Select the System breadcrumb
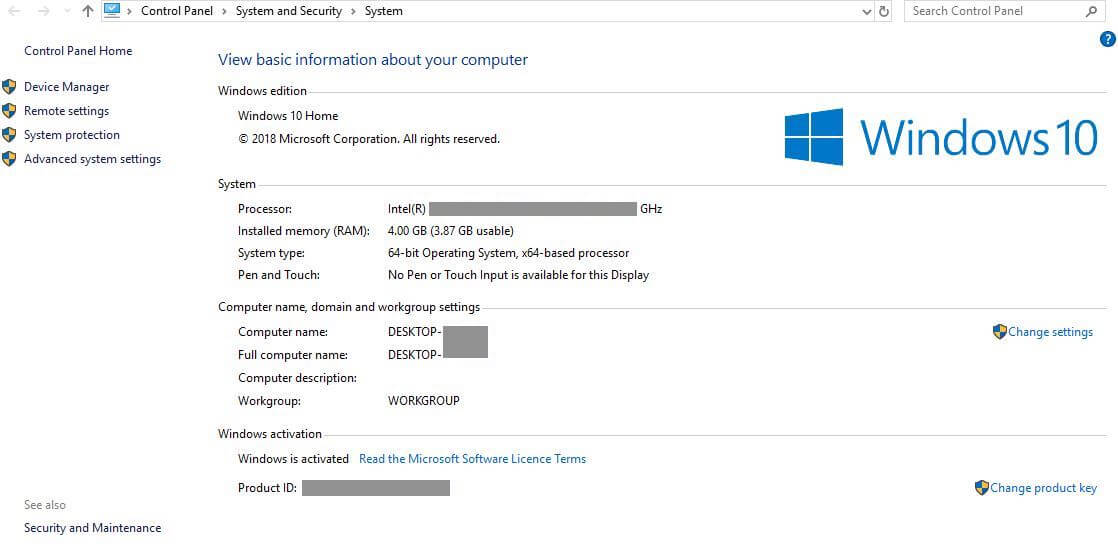Image resolution: width=1118 pixels, height=549 pixels. (384, 11)
